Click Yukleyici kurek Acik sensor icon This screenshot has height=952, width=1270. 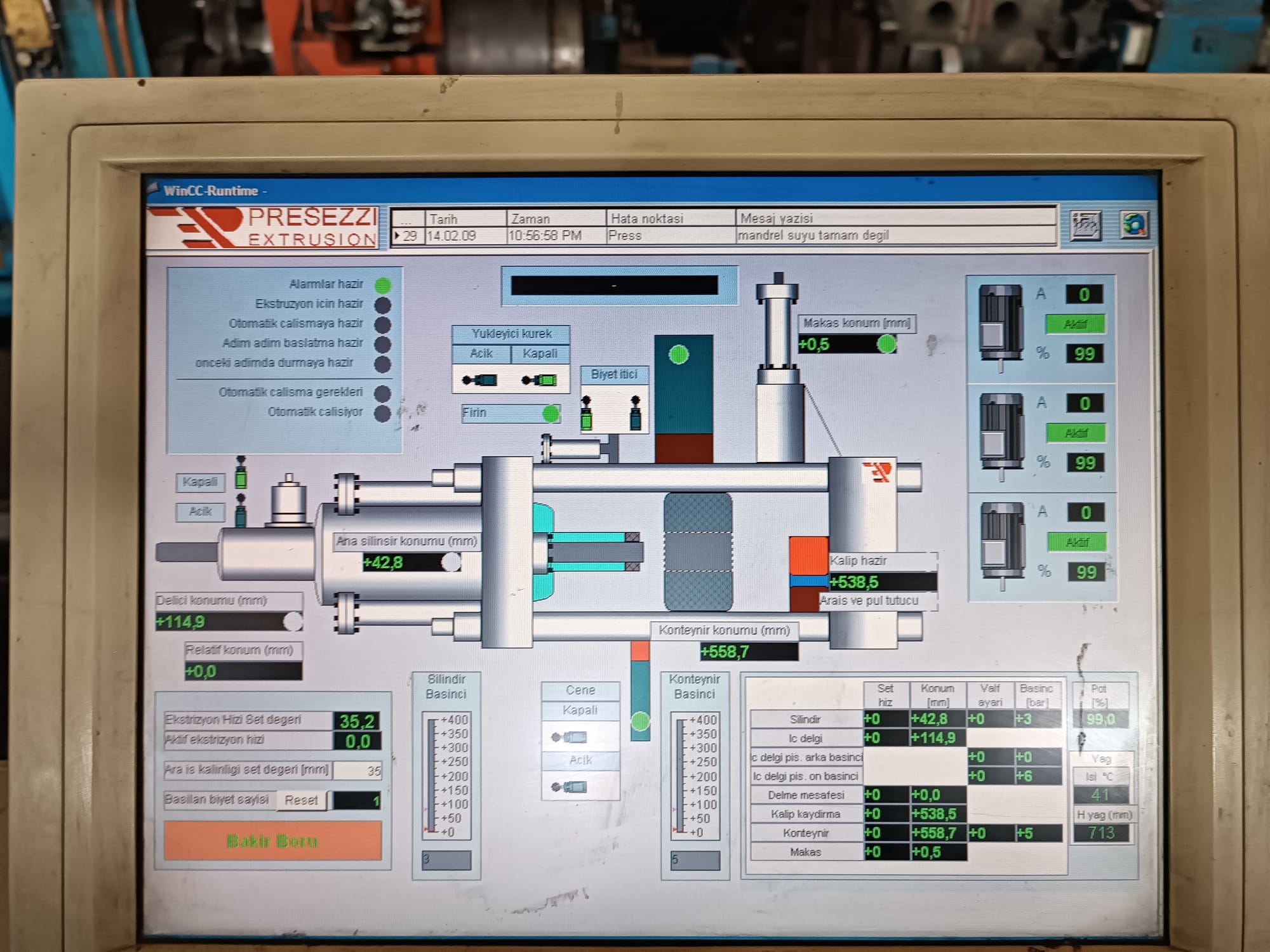(480, 380)
